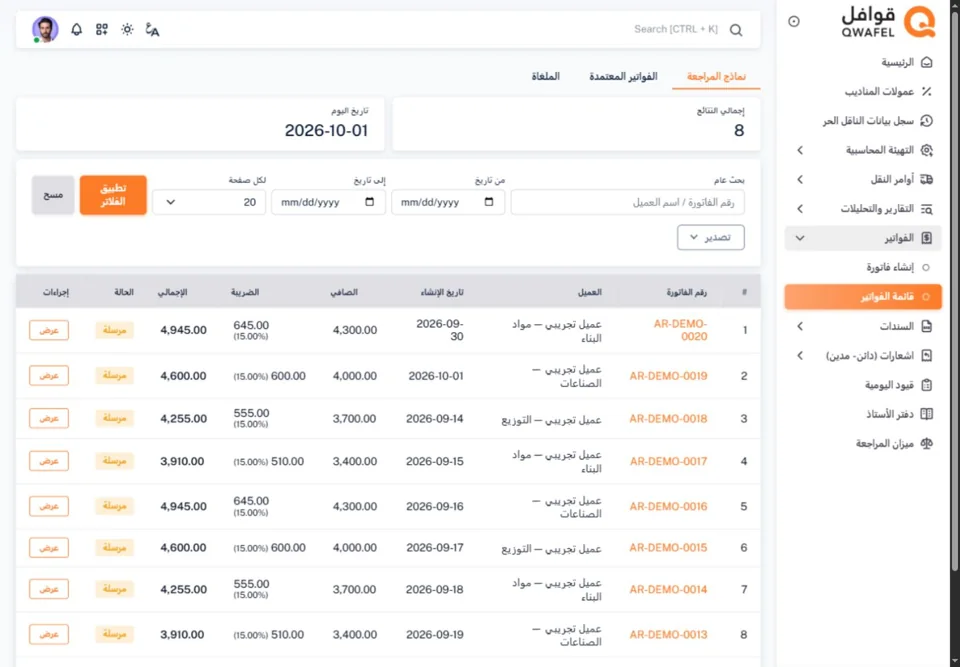
Task: Click the search magnifier icon
Action: point(736,30)
